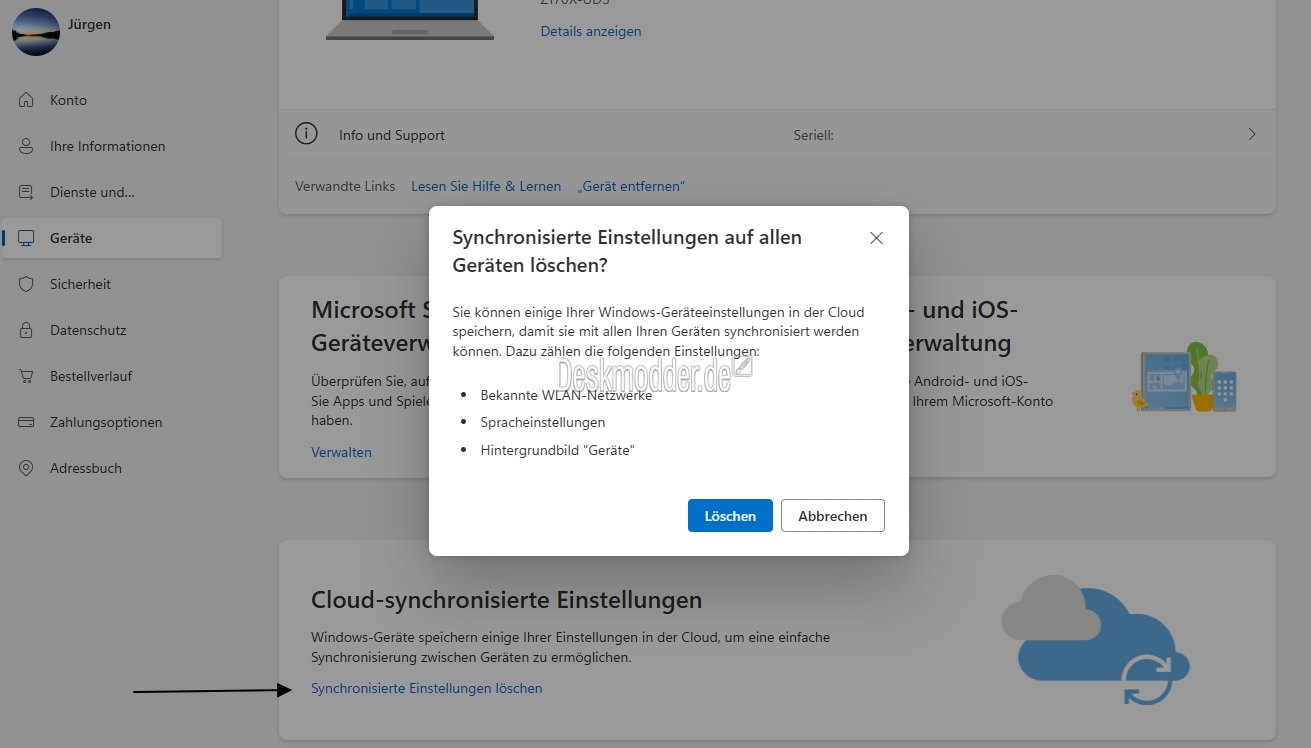Open Sicherheit menu label
The width and height of the screenshot is (1311, 748).
click(80, 284)
